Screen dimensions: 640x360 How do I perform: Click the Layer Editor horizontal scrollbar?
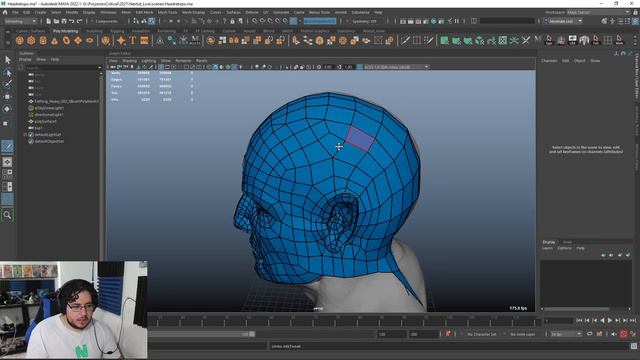(x=576, y=309)
